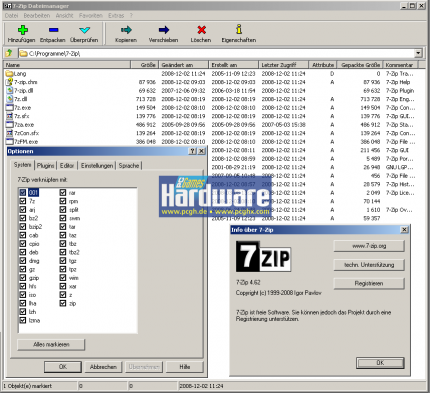430x393 pixels.
Task: Open the Extras menu
Action: 116,16
